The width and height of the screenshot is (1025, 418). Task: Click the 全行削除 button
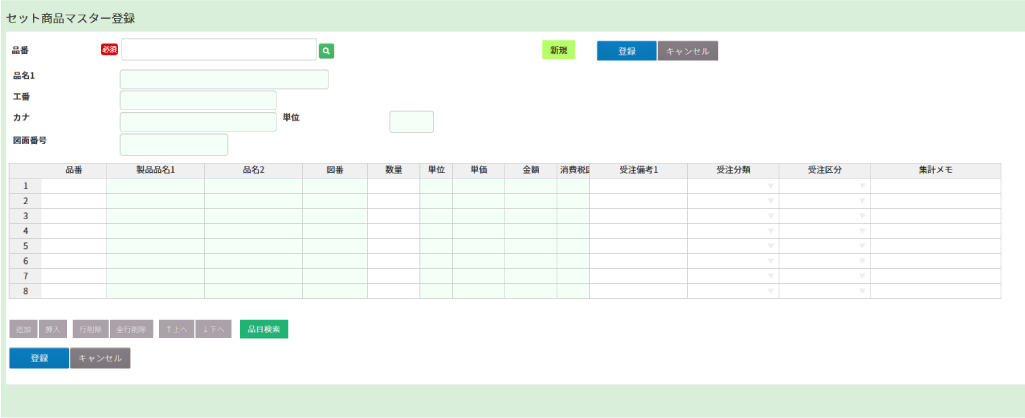(x=131, y=329)
